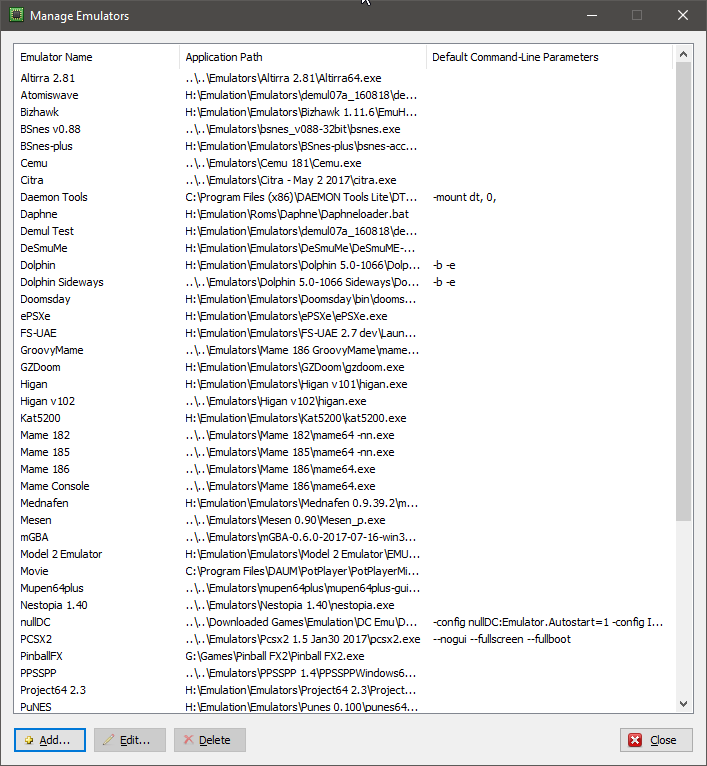This screenshot has height=766, width=707.
Task: Select GZDoom entry
Action: click(x=344, y=367)
